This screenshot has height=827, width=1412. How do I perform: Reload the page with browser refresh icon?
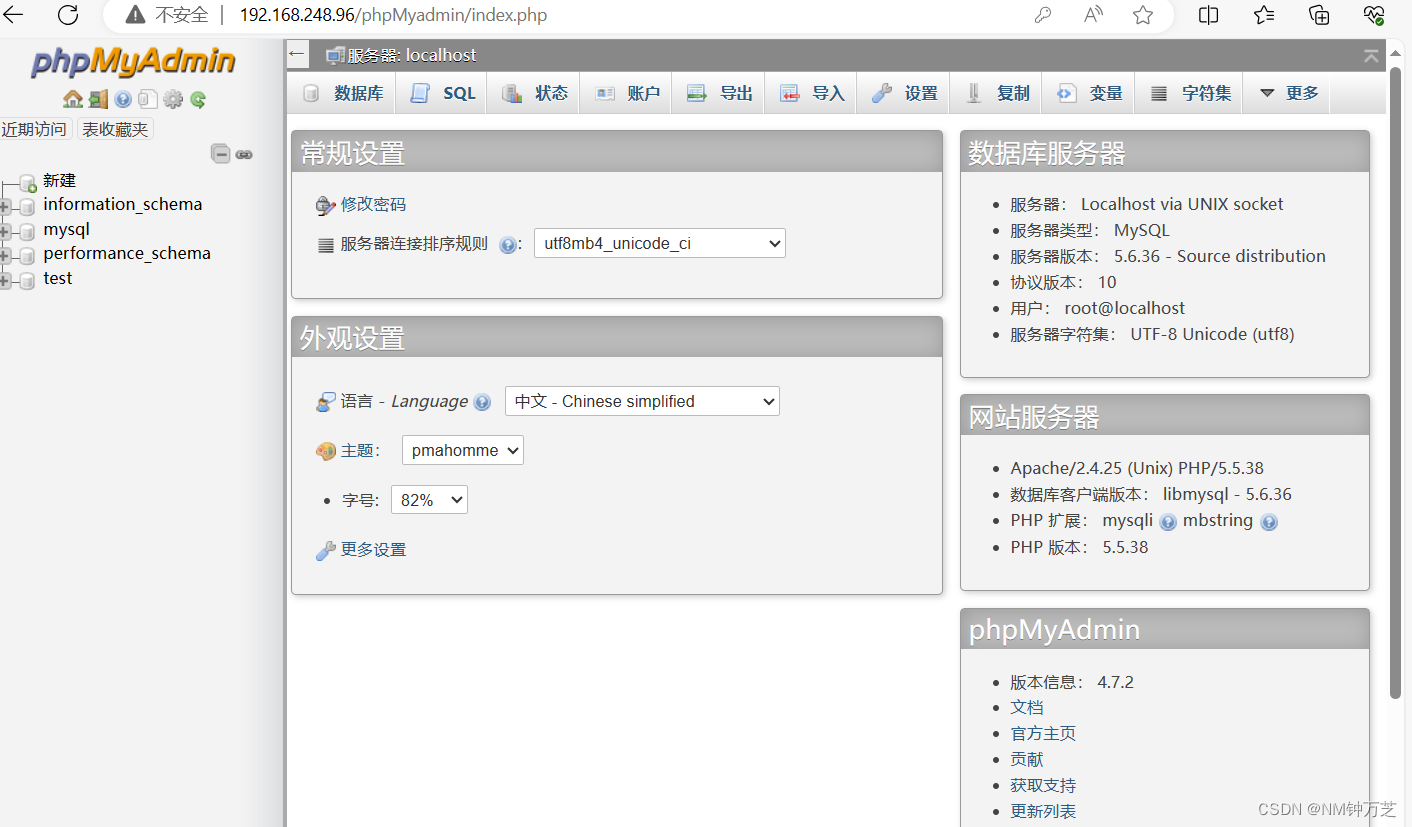coord(67,15)
